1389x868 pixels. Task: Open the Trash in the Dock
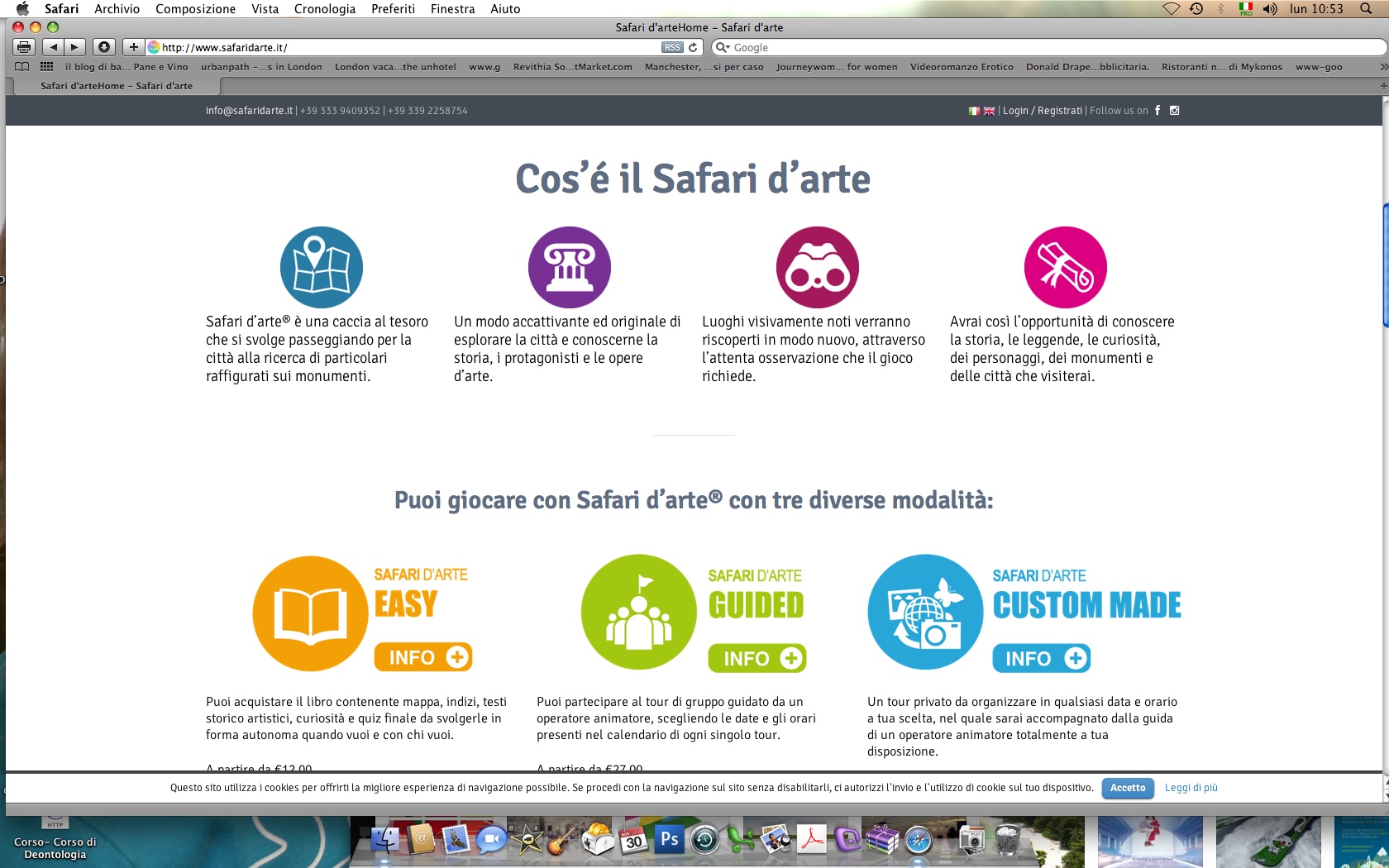(1007, 840)
